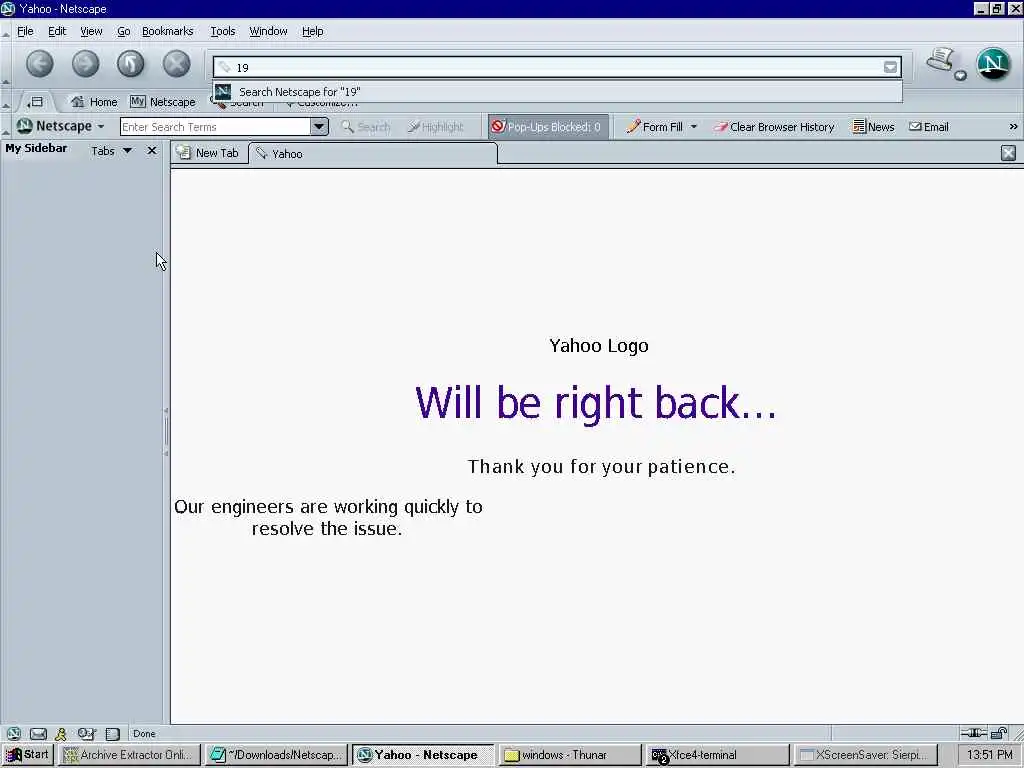Image resolution: width=1024 pixels, height=768 pixels.
Task: Open the Netscape toolbar menu dropdown
Action: pyautogui.click(x=61, y=126)
